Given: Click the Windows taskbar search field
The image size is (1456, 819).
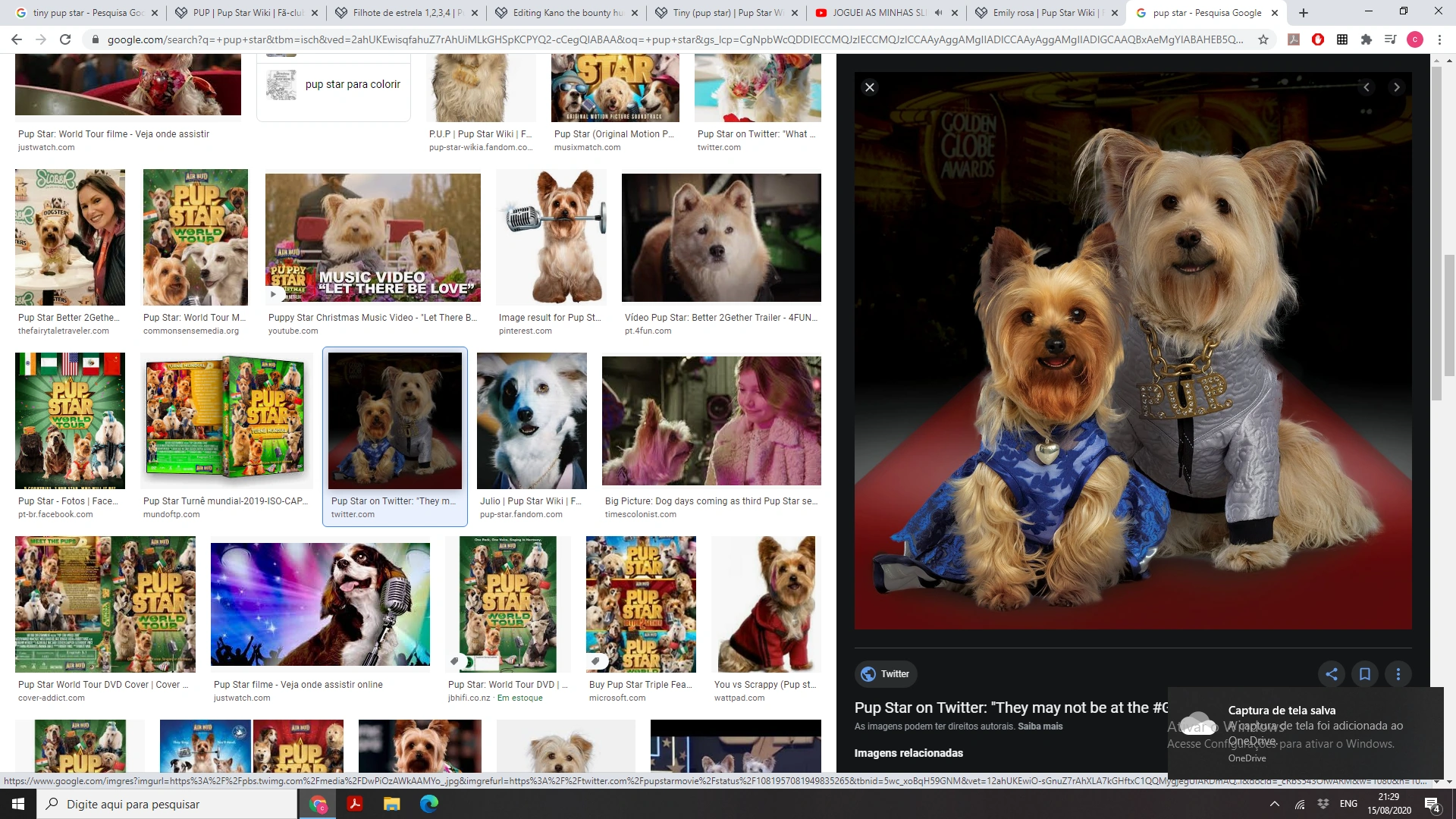Looking at the screenshot, I should click(167, 804).
